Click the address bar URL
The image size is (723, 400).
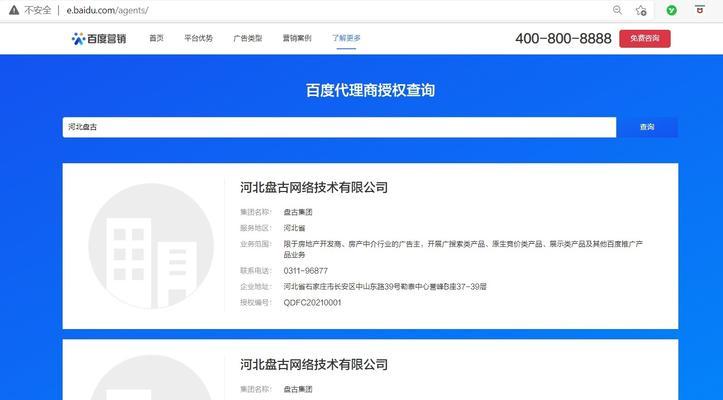click(x=107, y=10)
